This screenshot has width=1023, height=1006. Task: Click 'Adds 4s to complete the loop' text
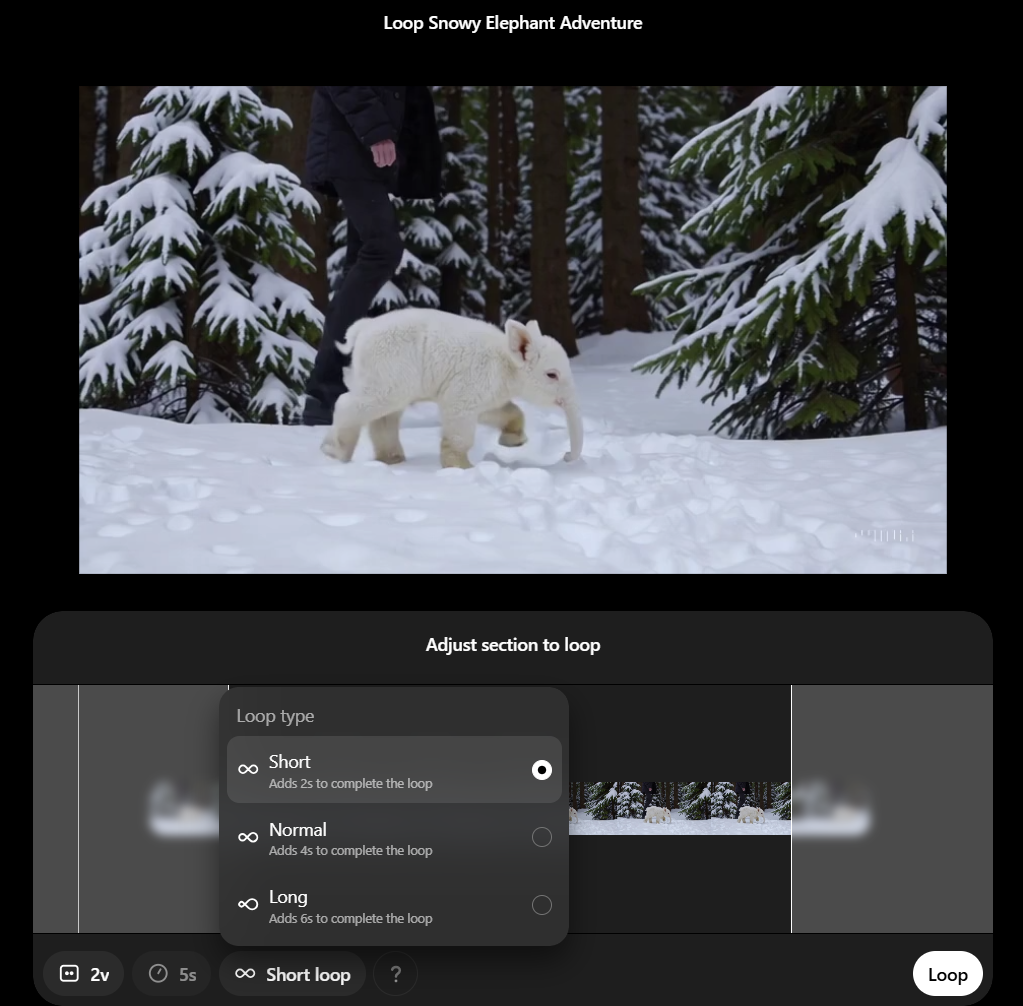pos(350,851)
